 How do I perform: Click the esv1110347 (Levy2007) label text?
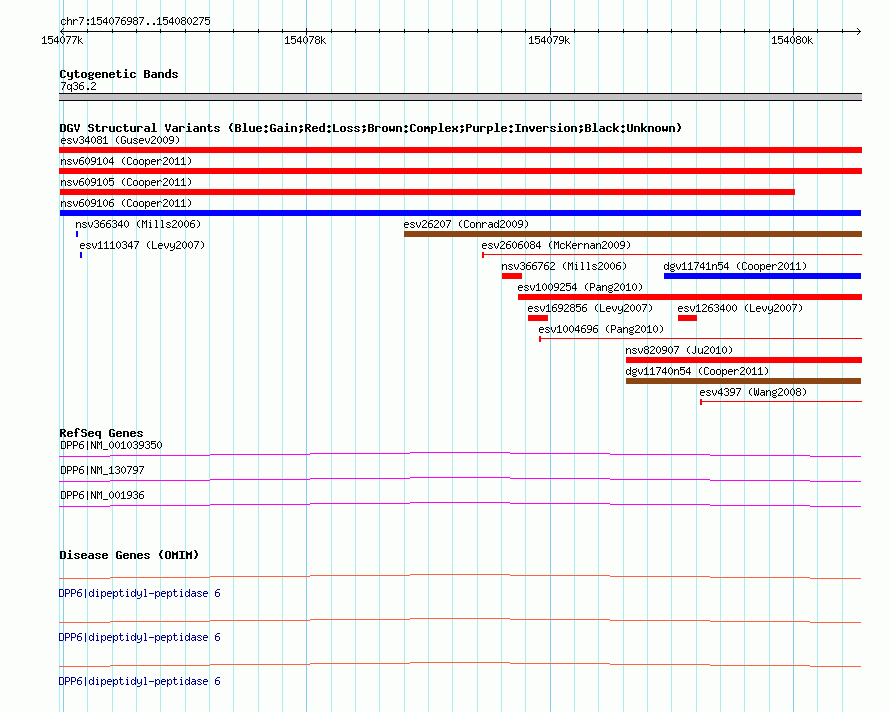coord(142,245)
